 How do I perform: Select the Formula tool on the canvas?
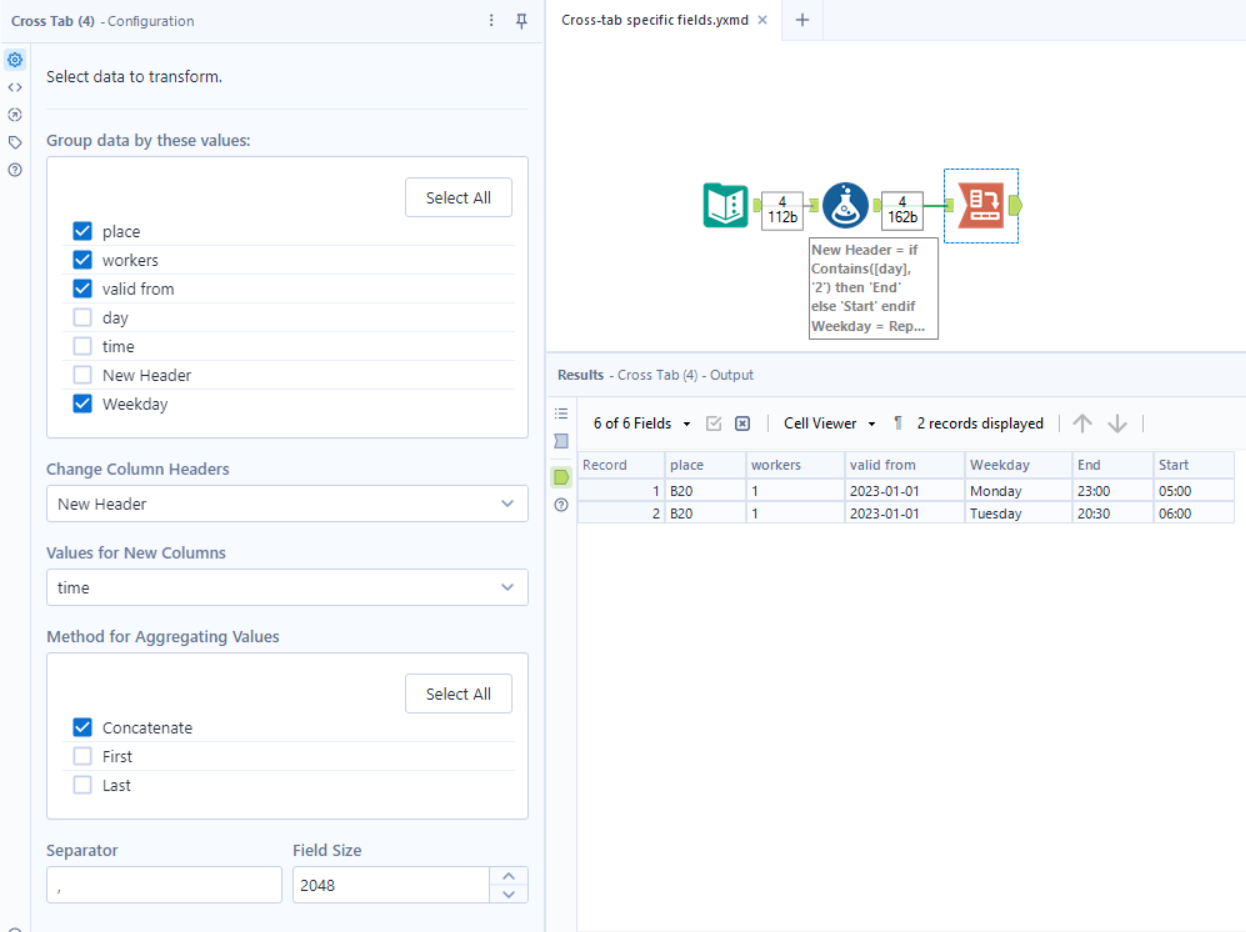tap(845, 205)
